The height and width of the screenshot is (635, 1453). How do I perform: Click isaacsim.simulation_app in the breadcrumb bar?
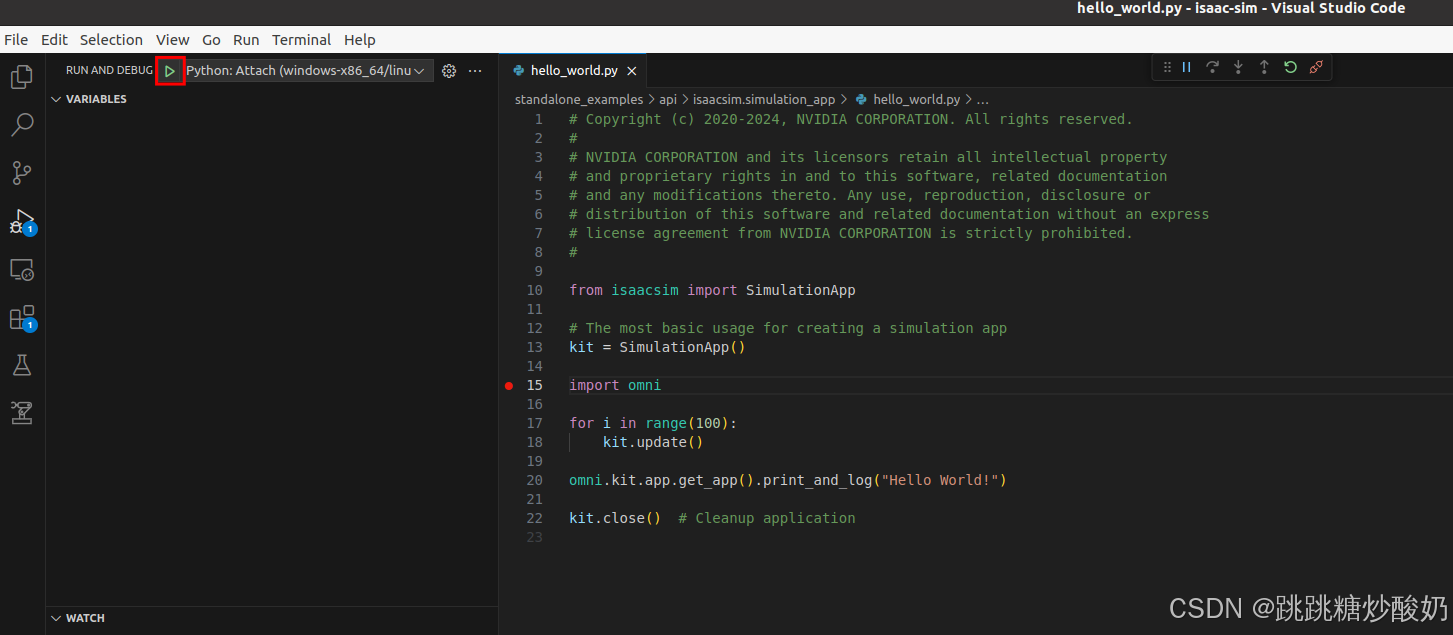(764, 99)
